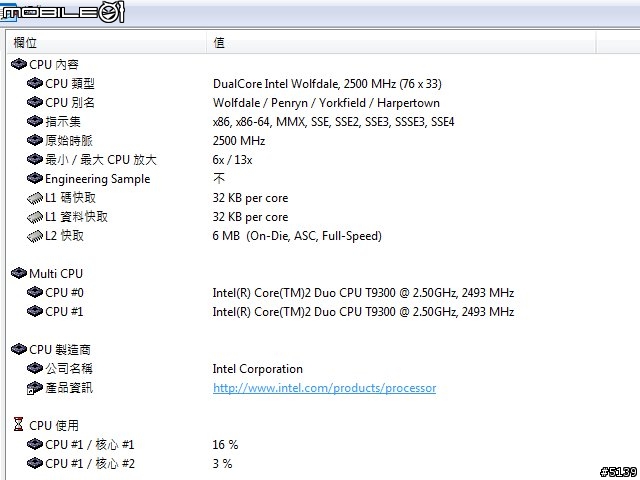Screen dimensions: 640x480
Task: Select the CPU 製造商 section row
Action: pyautogui.click(x=60, y=349)
